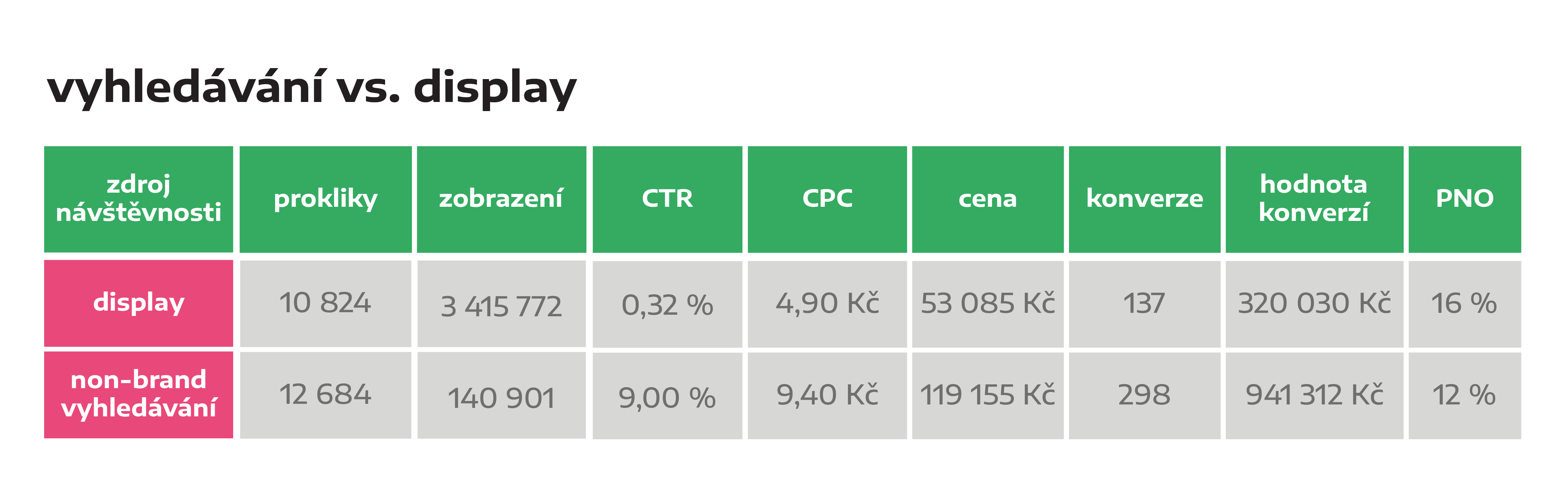
Task: Click the 'prokliky' column header
Action: pyautogui.click(x=326, y=199)
